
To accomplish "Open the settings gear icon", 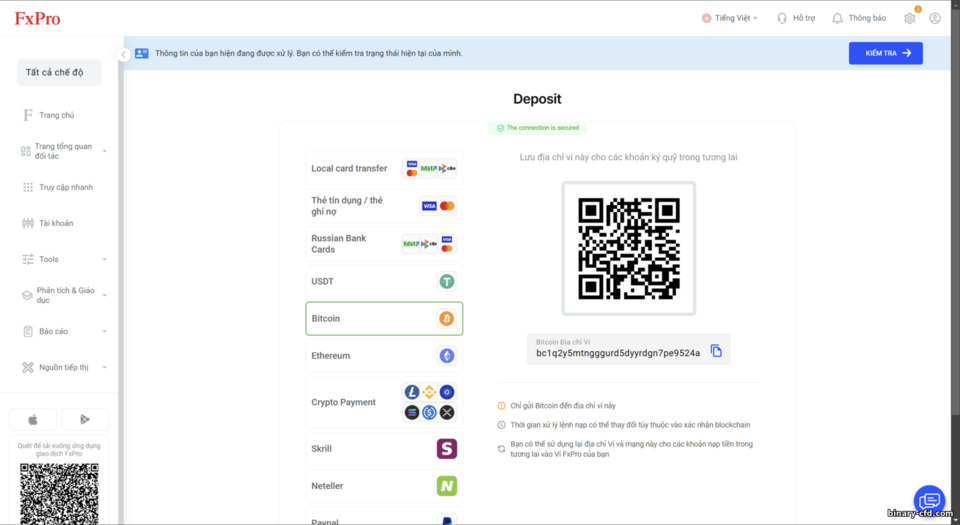I will click(x=909, y=18).
